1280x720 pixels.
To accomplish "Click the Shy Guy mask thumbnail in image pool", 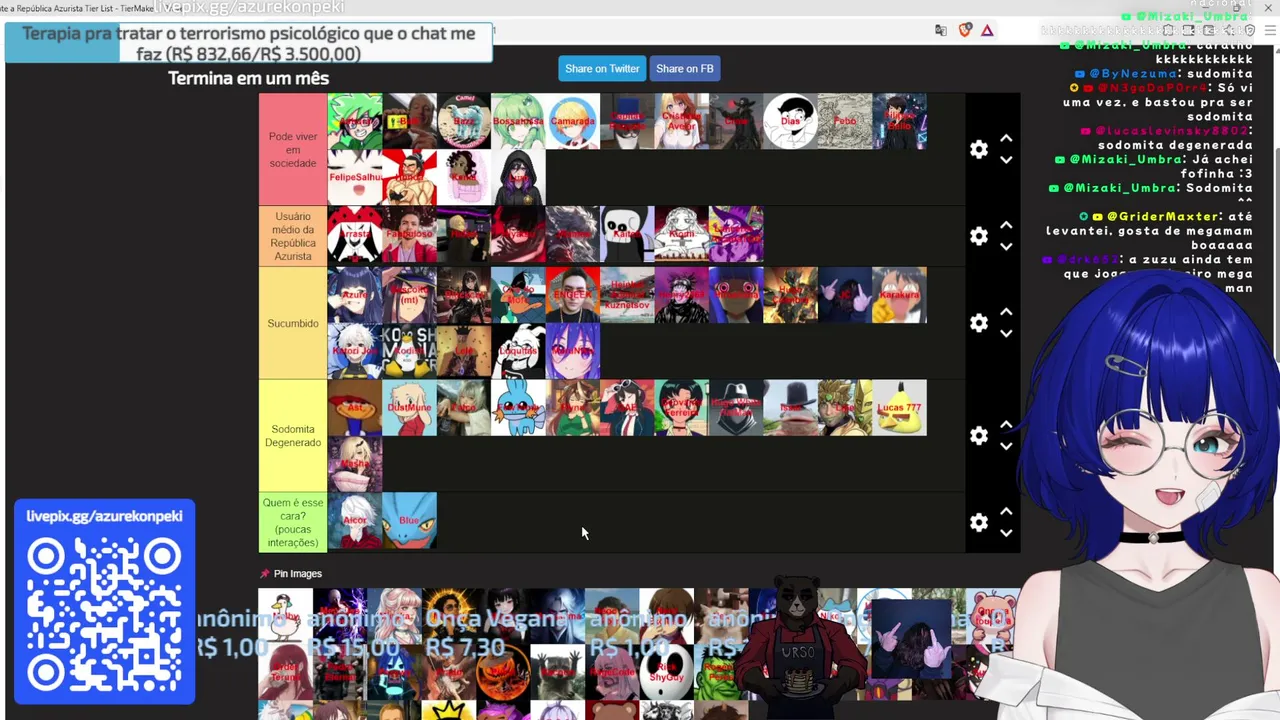I will [667, 672].
